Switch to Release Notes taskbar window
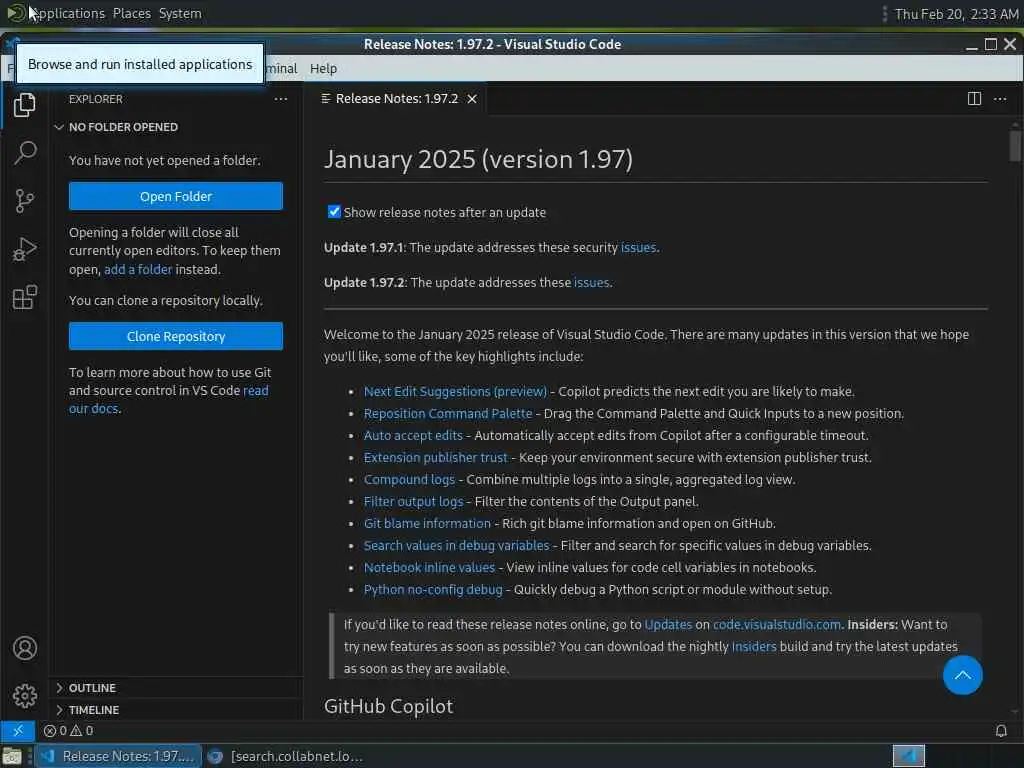 point(118,756)
